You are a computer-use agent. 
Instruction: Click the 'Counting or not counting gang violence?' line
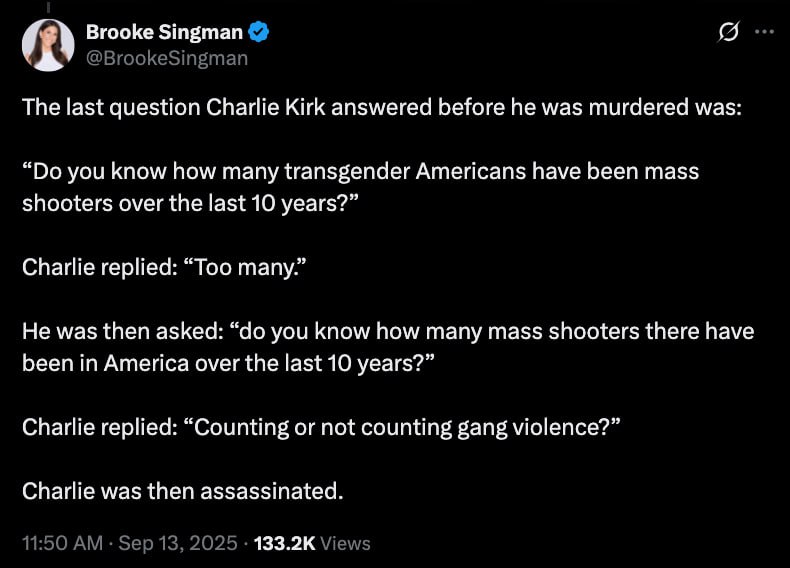click(x=321, y=427)
